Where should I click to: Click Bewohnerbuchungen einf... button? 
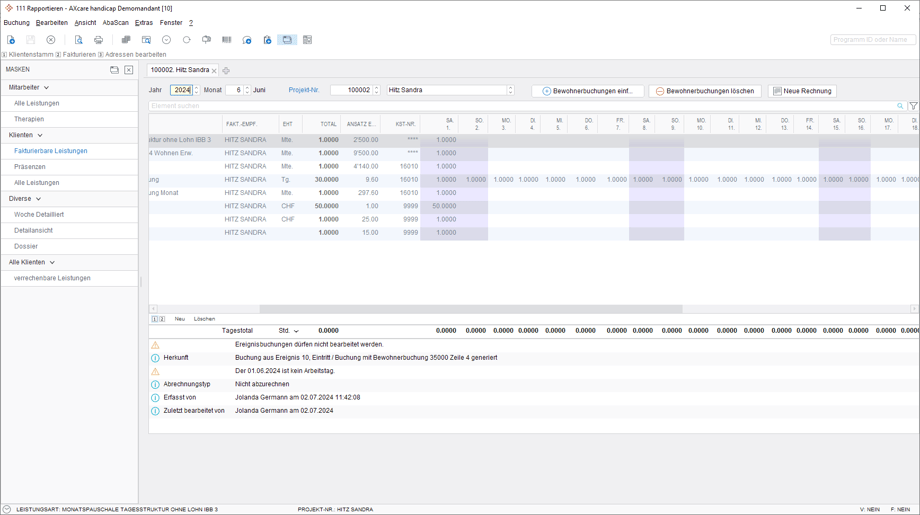[x=587, y=91]
